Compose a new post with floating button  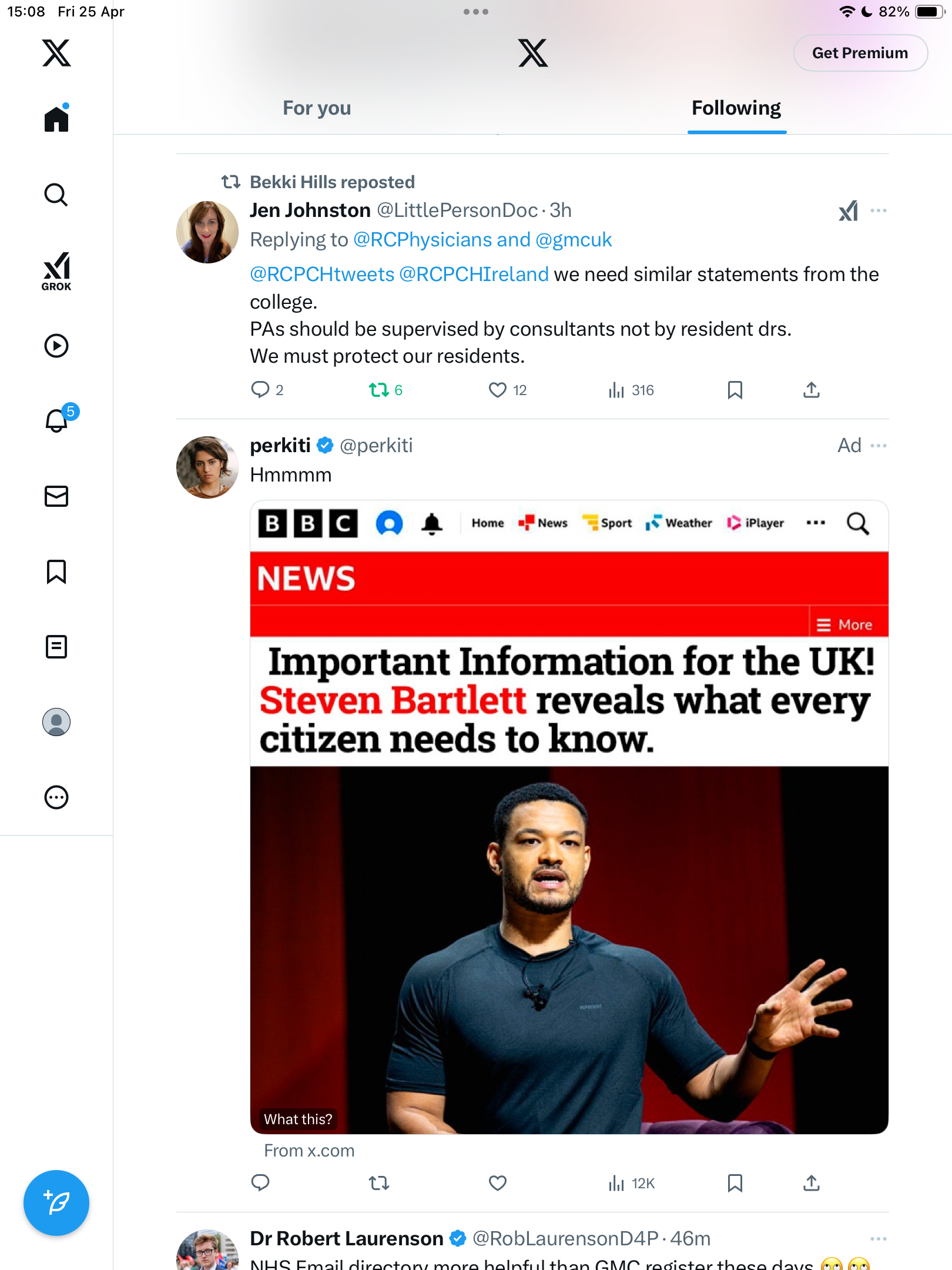tap(56, 1203)
